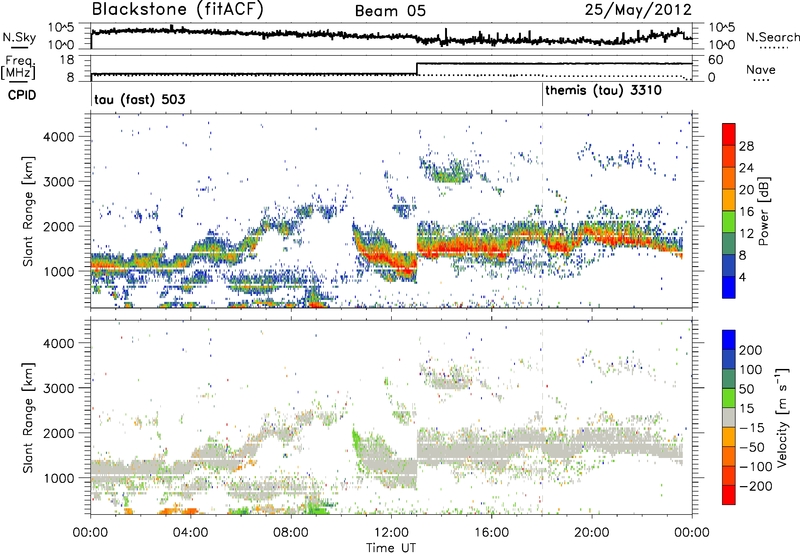
Task: Click the 'Blackstone (fitACF)' title text
Action: 178,10
